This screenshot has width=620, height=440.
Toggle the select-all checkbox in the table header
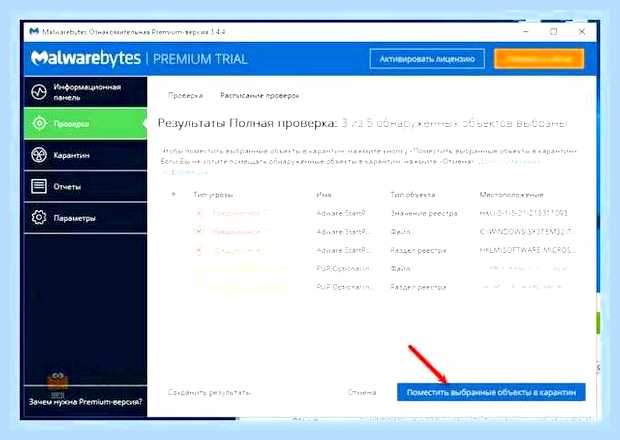point(173,194)
